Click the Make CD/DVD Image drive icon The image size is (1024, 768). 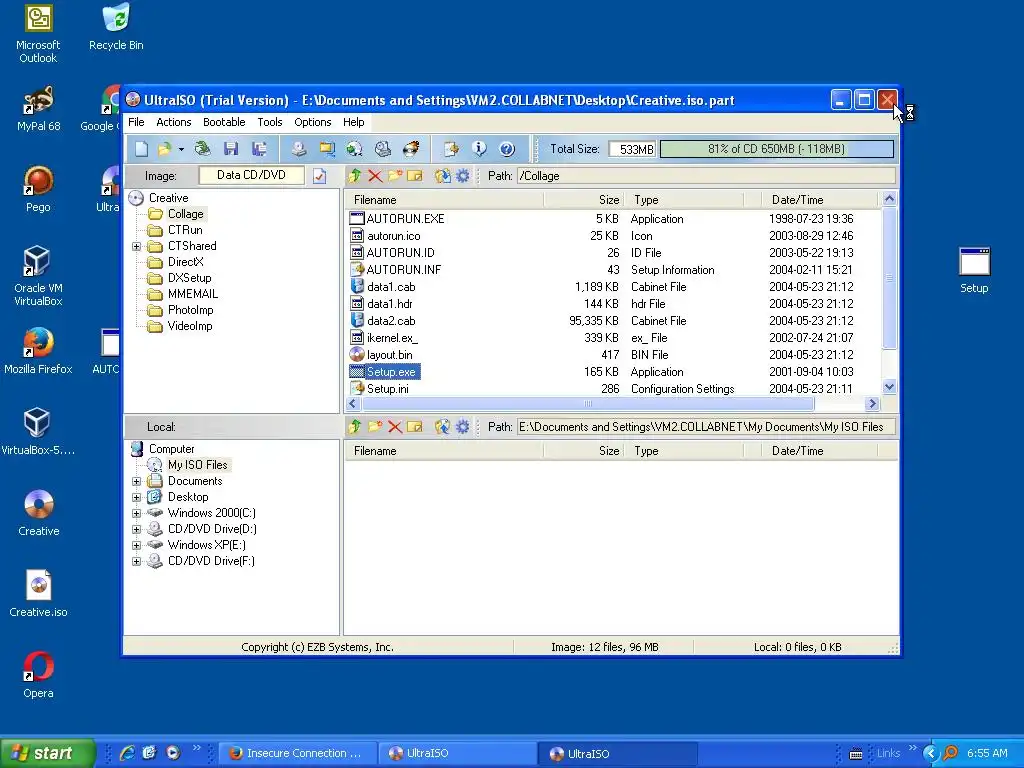[x=299, y=149]
